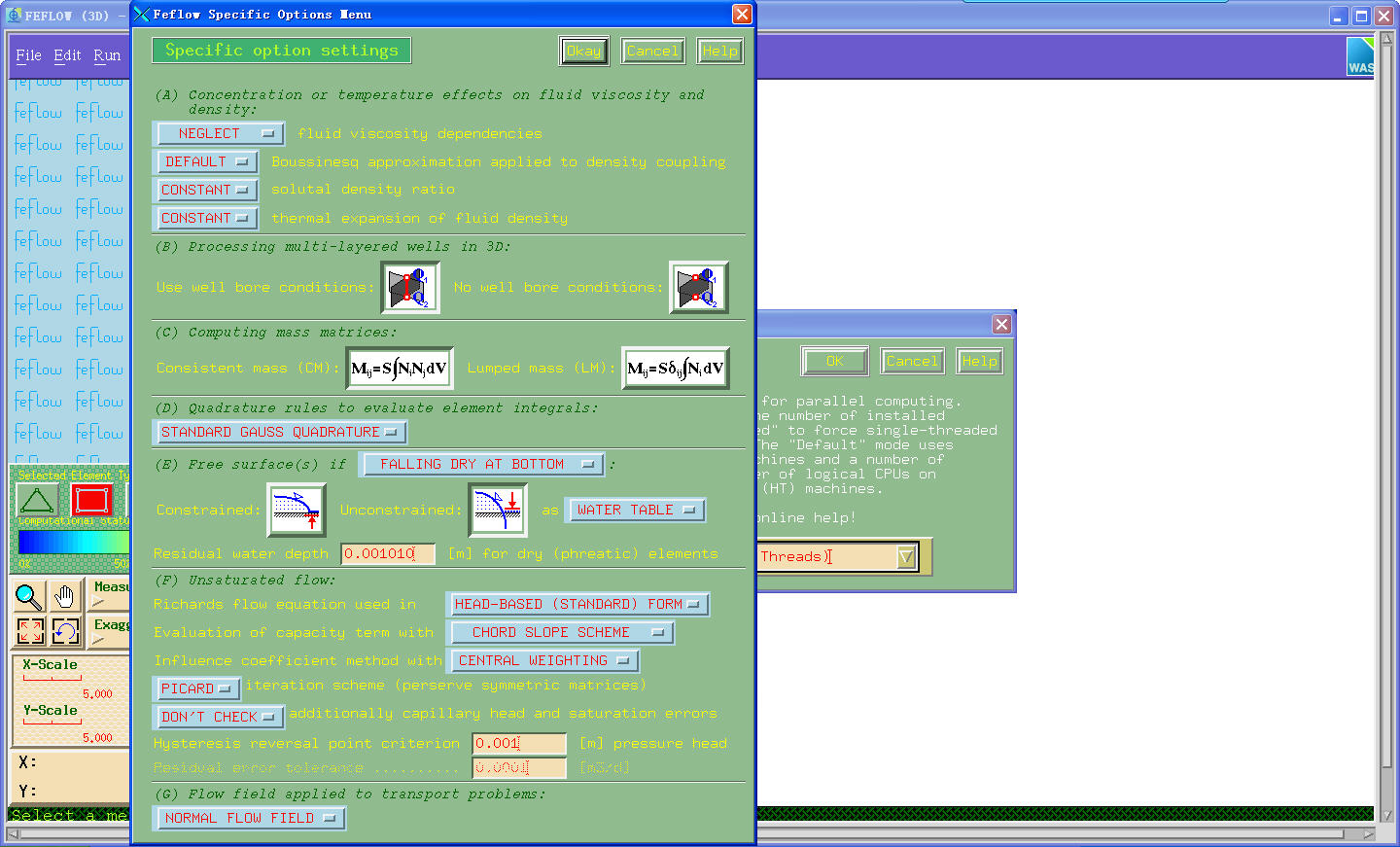Choose the Lumped mass (LM) formula button
Image resolution: width=1400 pixels, height=847 pixels.
point(676,369)
